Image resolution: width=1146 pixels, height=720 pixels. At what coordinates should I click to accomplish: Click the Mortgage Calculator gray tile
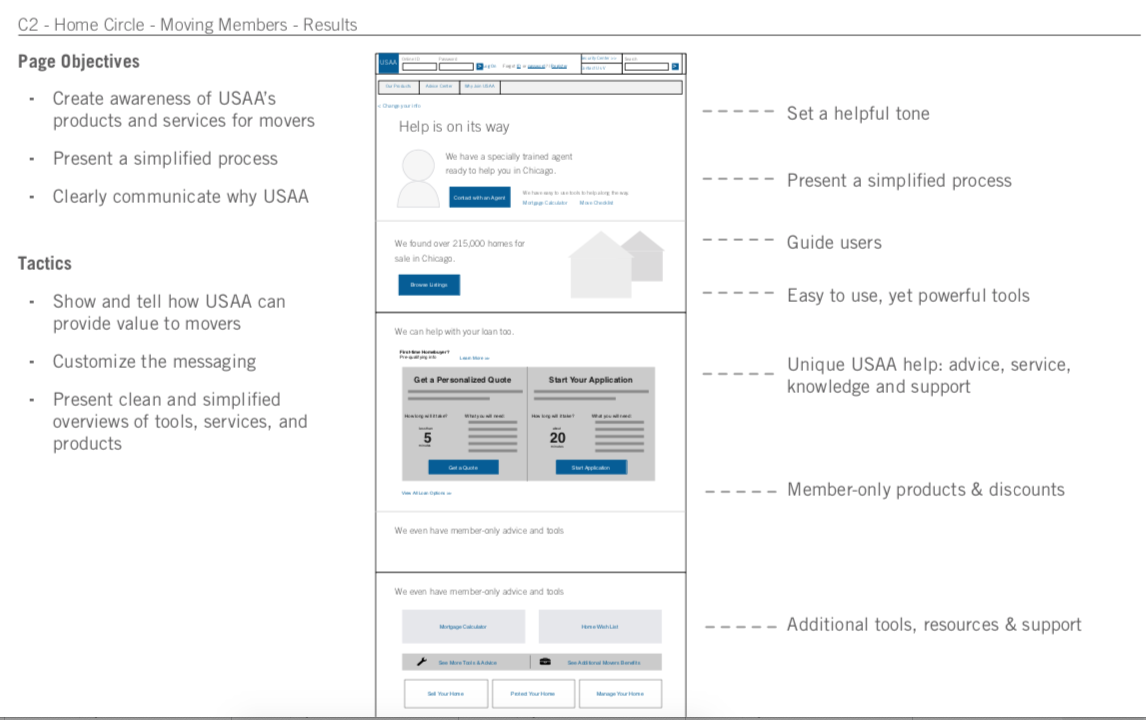point(463,626)
